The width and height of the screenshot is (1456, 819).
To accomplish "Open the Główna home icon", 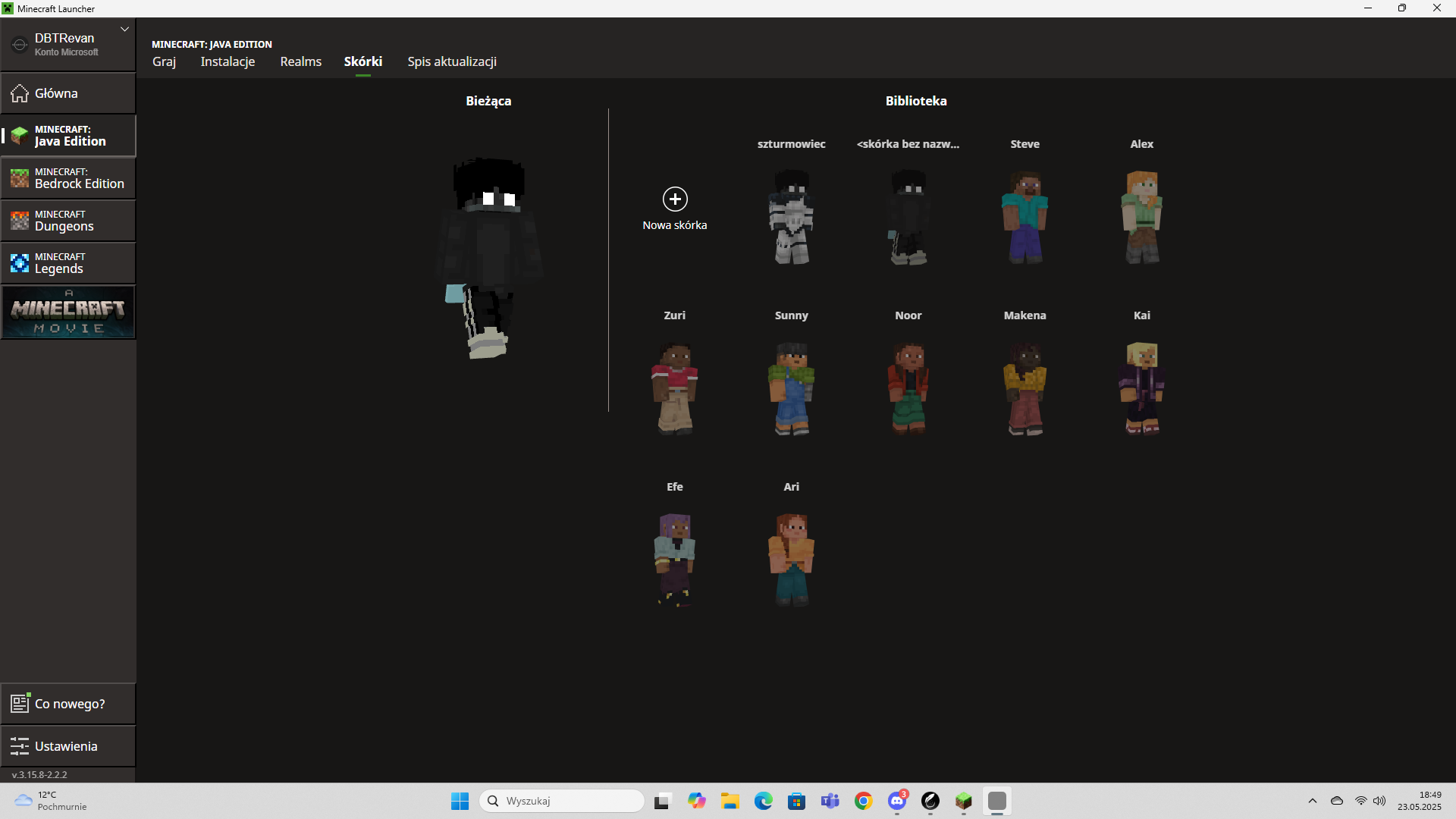I will click(x=20, y=93).
